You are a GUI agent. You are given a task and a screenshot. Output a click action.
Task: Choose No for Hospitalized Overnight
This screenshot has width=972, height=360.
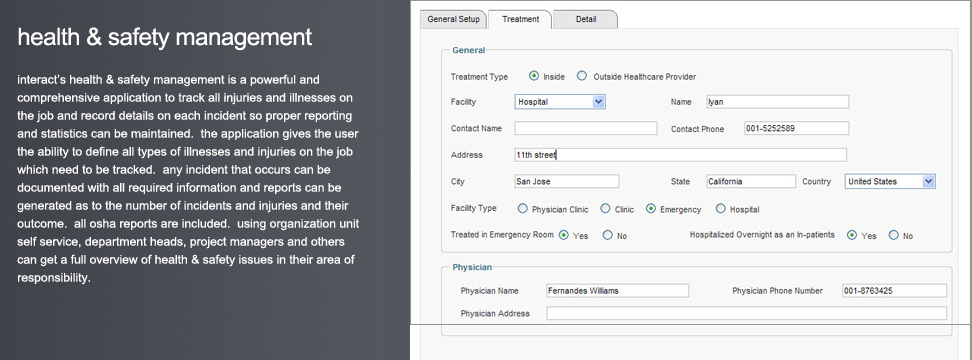[893, 235]
